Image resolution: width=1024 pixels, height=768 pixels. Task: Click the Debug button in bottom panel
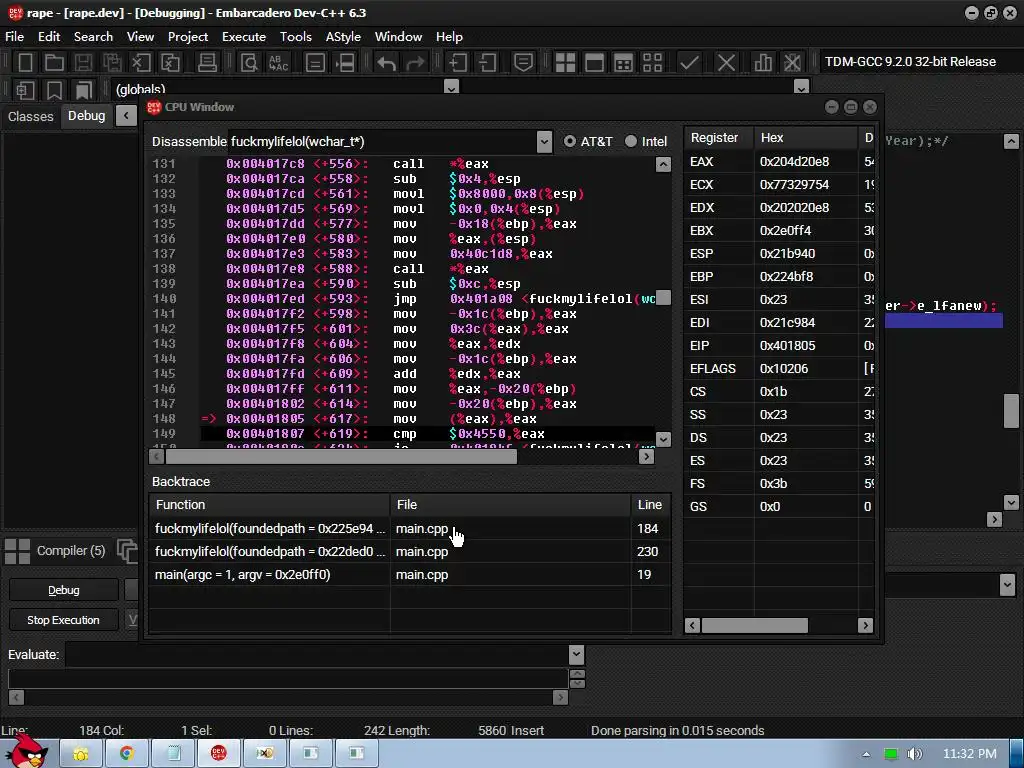point(63,590)
